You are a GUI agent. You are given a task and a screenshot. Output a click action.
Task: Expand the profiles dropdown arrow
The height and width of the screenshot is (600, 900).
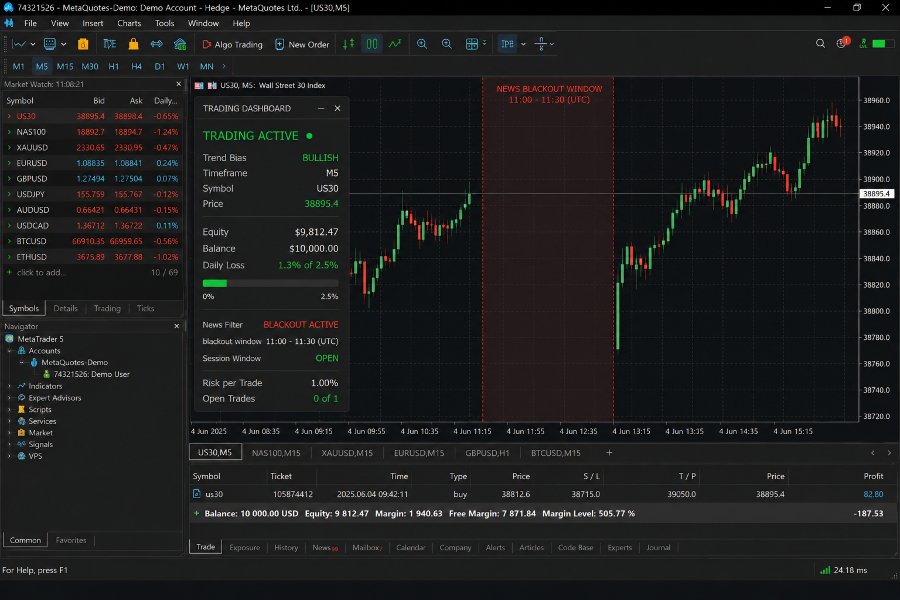(63, 44)
